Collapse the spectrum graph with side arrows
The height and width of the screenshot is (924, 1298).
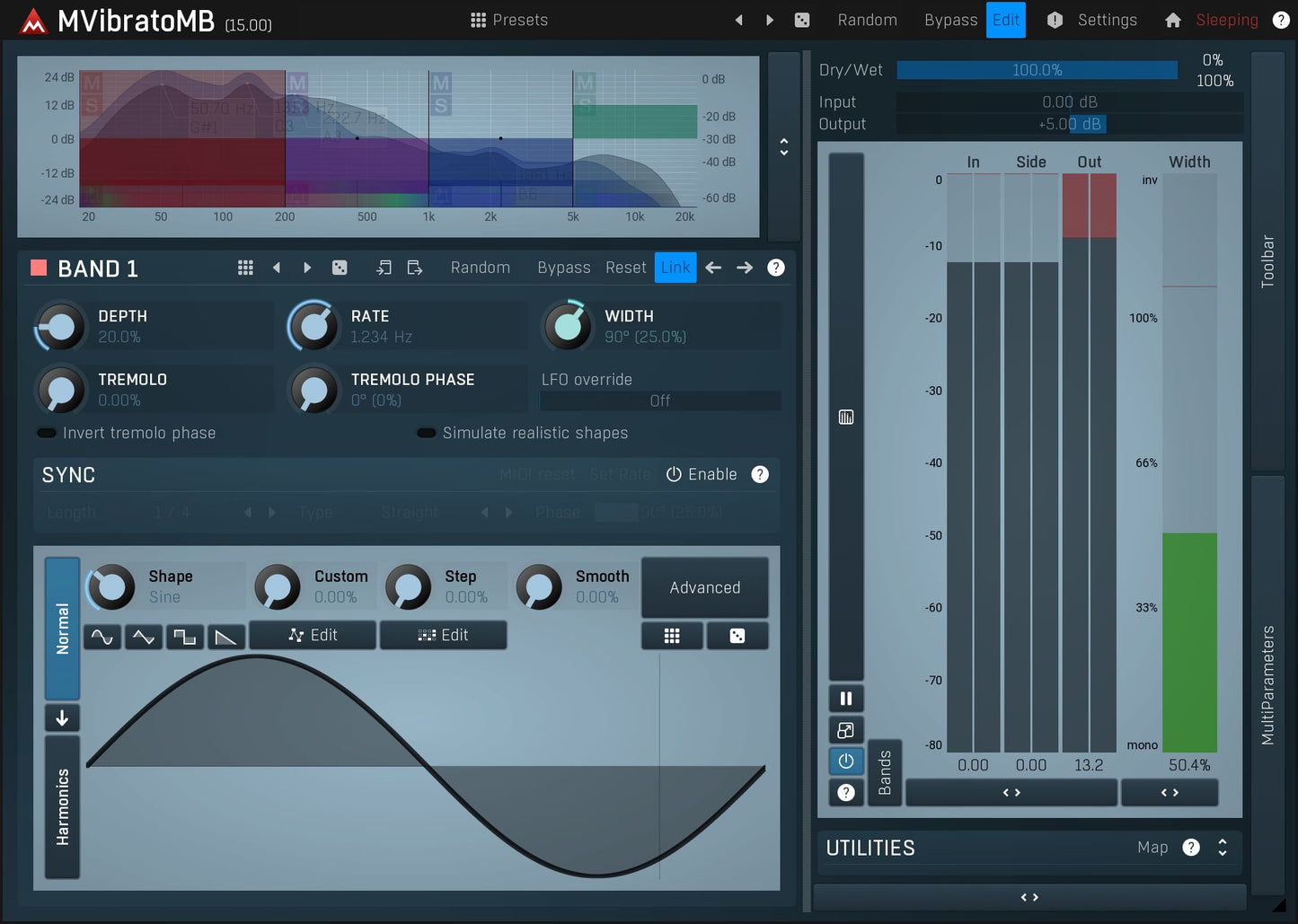(783, 146)
